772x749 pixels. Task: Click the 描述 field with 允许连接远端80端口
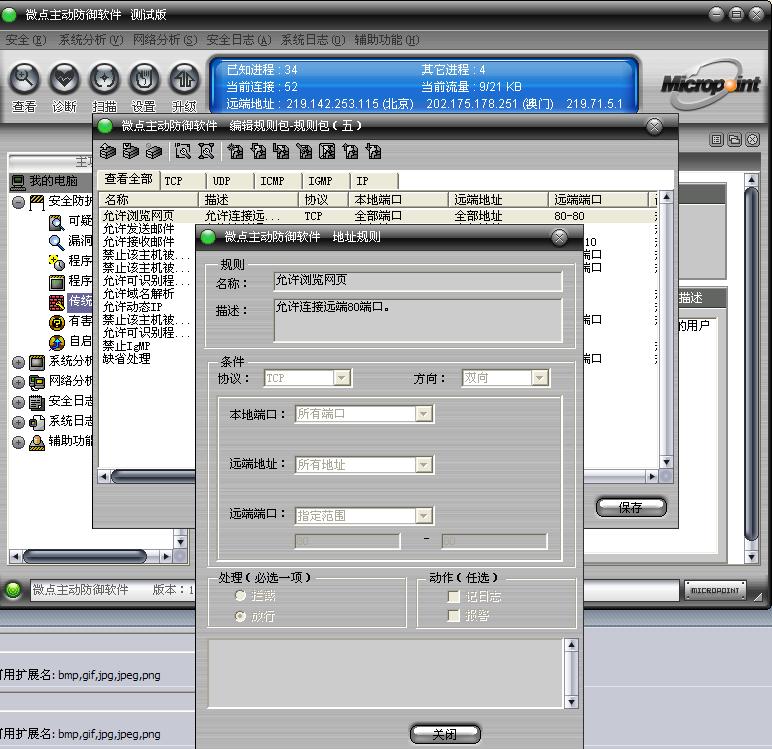point(418,321)
